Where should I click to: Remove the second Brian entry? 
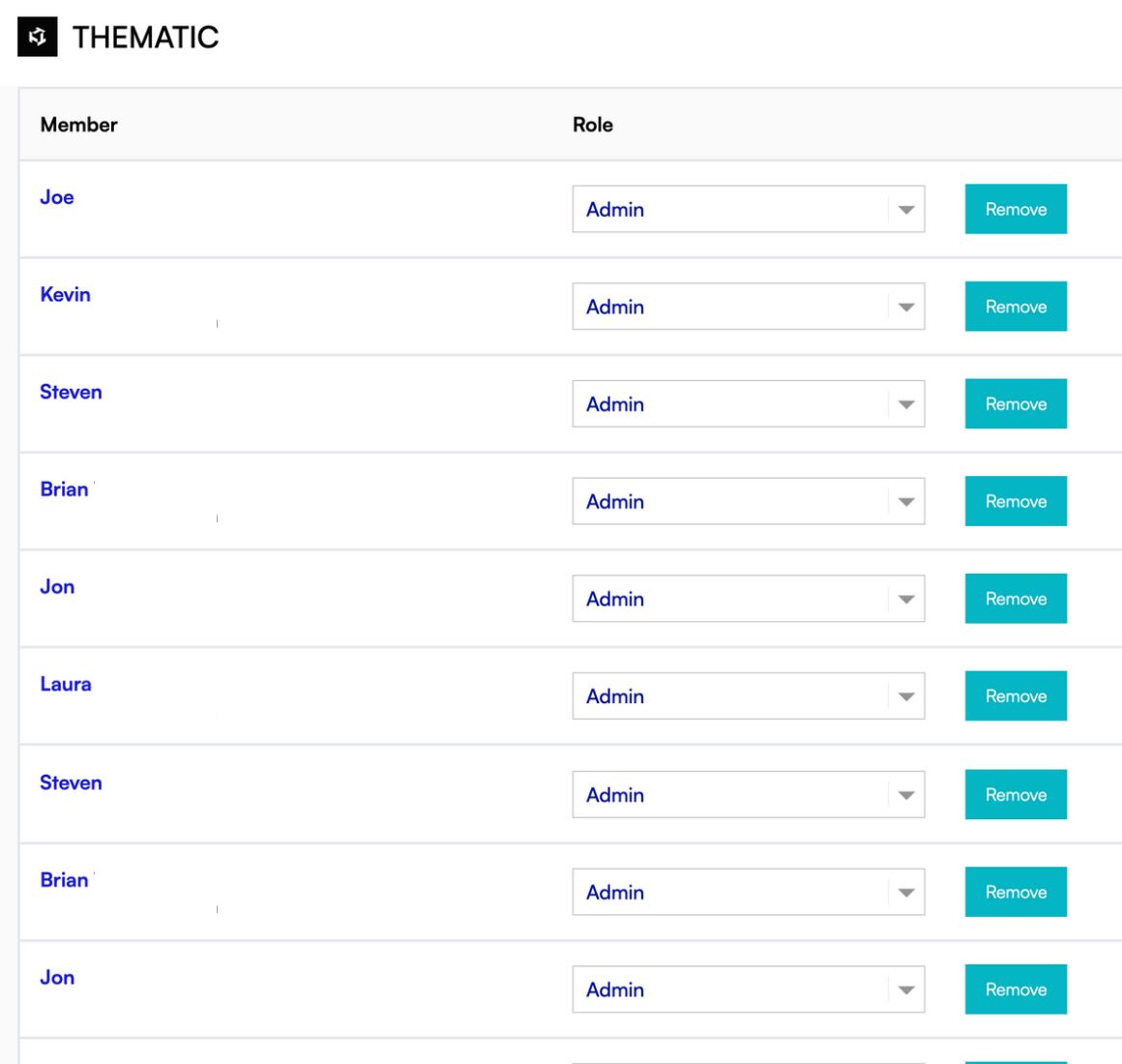(1015, 892)
